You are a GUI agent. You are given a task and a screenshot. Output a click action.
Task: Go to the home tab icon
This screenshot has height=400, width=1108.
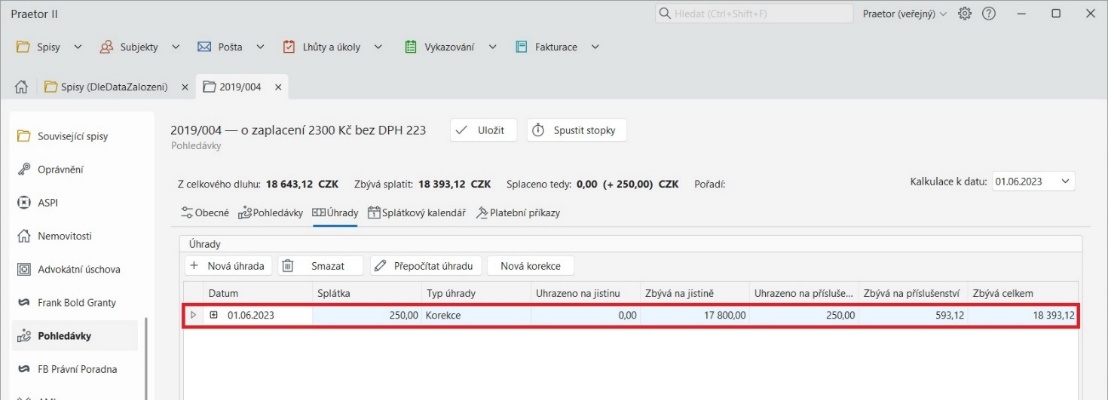(21, 87)
